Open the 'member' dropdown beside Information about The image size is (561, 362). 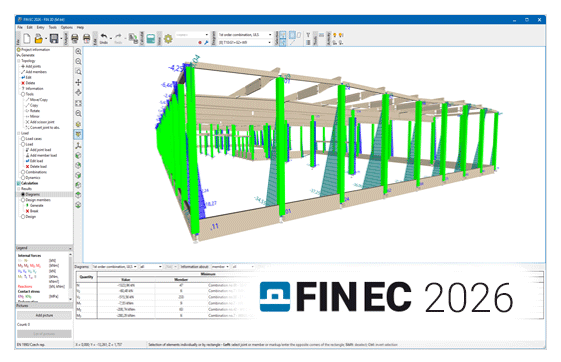[x=220, y=267]
